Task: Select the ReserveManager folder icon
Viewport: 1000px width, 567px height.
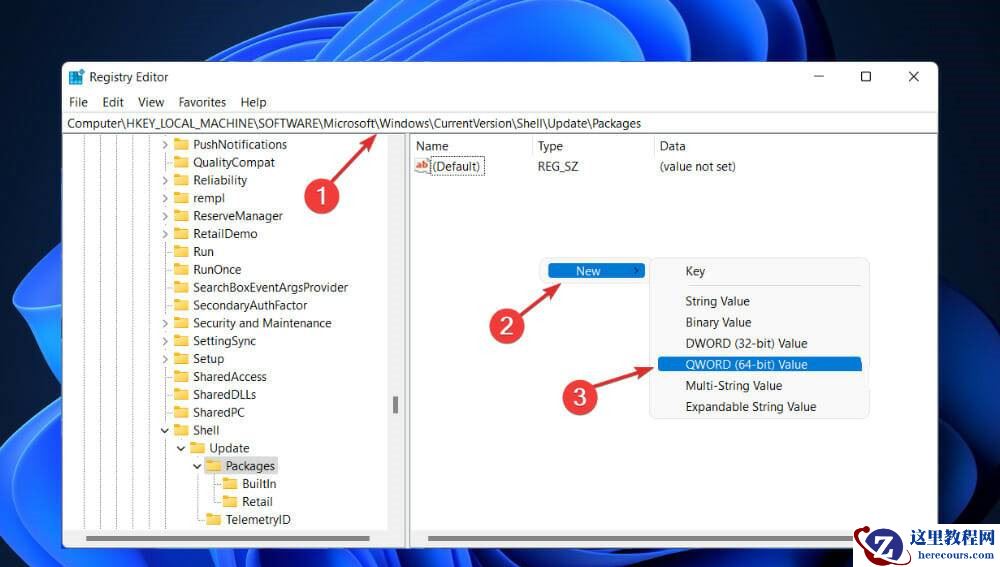Action: tap(182, 216)
